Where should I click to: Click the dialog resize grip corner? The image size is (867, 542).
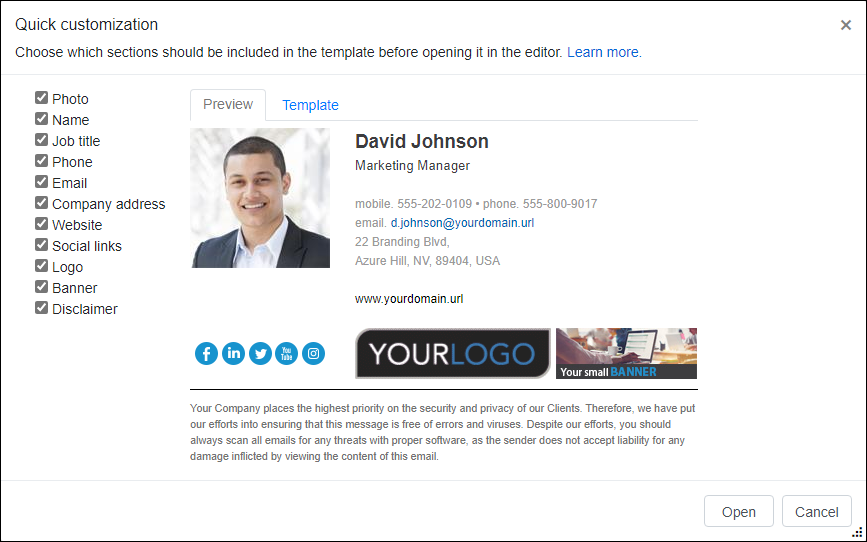pos(858,533)
